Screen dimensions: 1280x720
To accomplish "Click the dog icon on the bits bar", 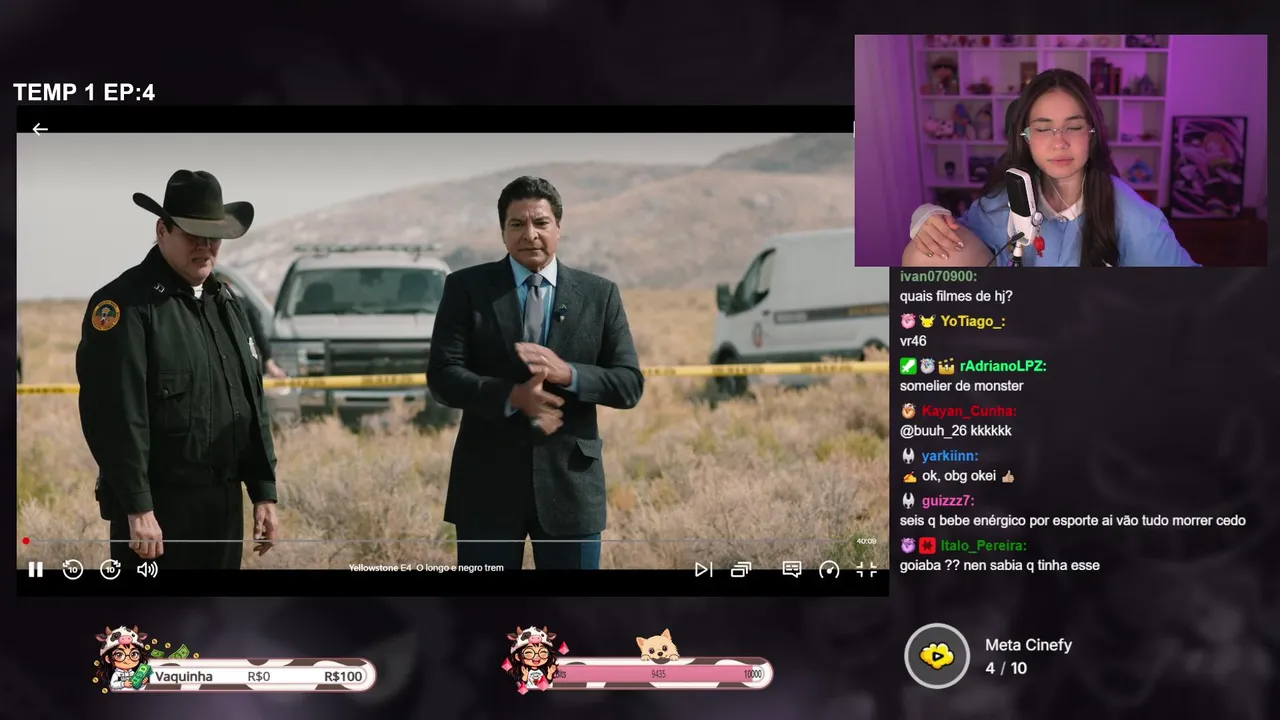I will click(659, 647).
